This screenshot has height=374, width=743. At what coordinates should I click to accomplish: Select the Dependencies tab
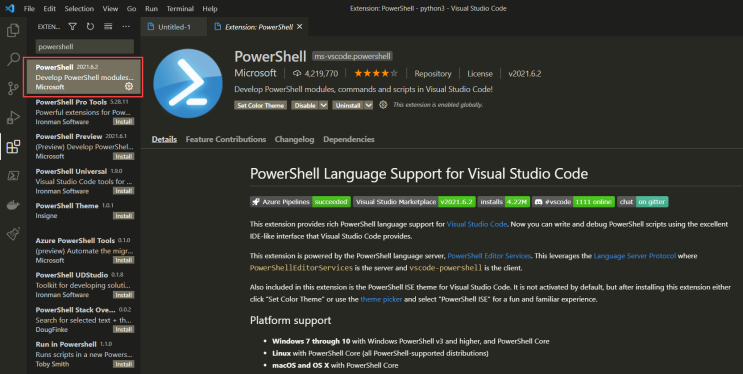click(x=349, y=139)
